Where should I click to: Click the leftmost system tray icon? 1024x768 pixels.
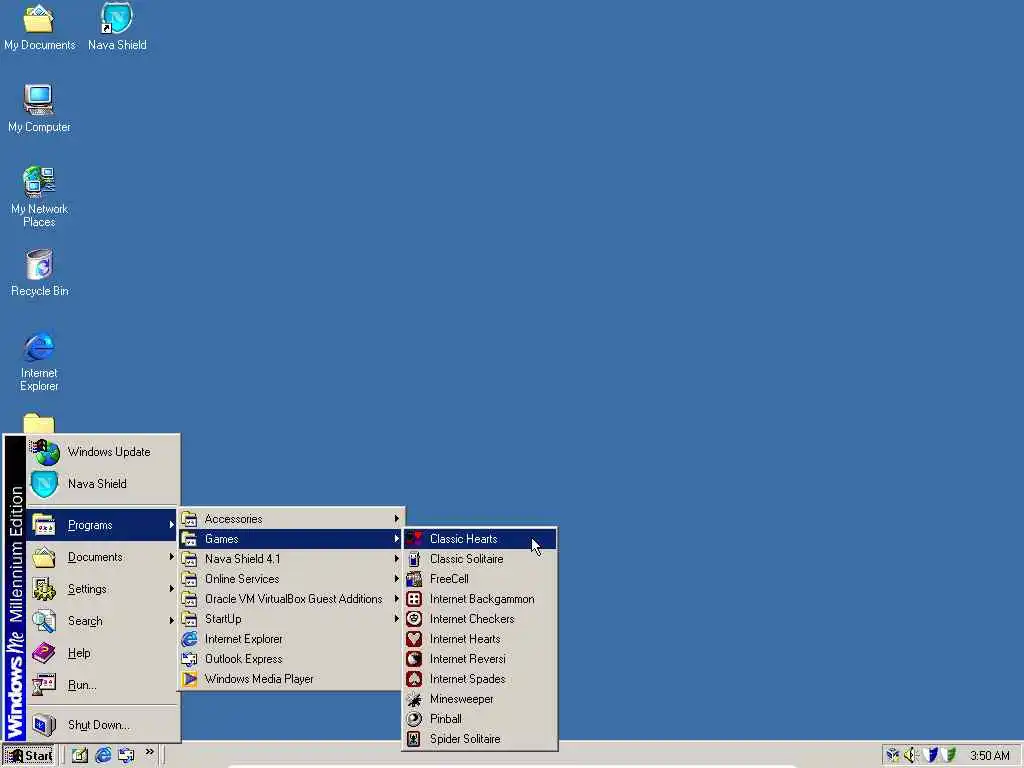[x=893, y=756]
